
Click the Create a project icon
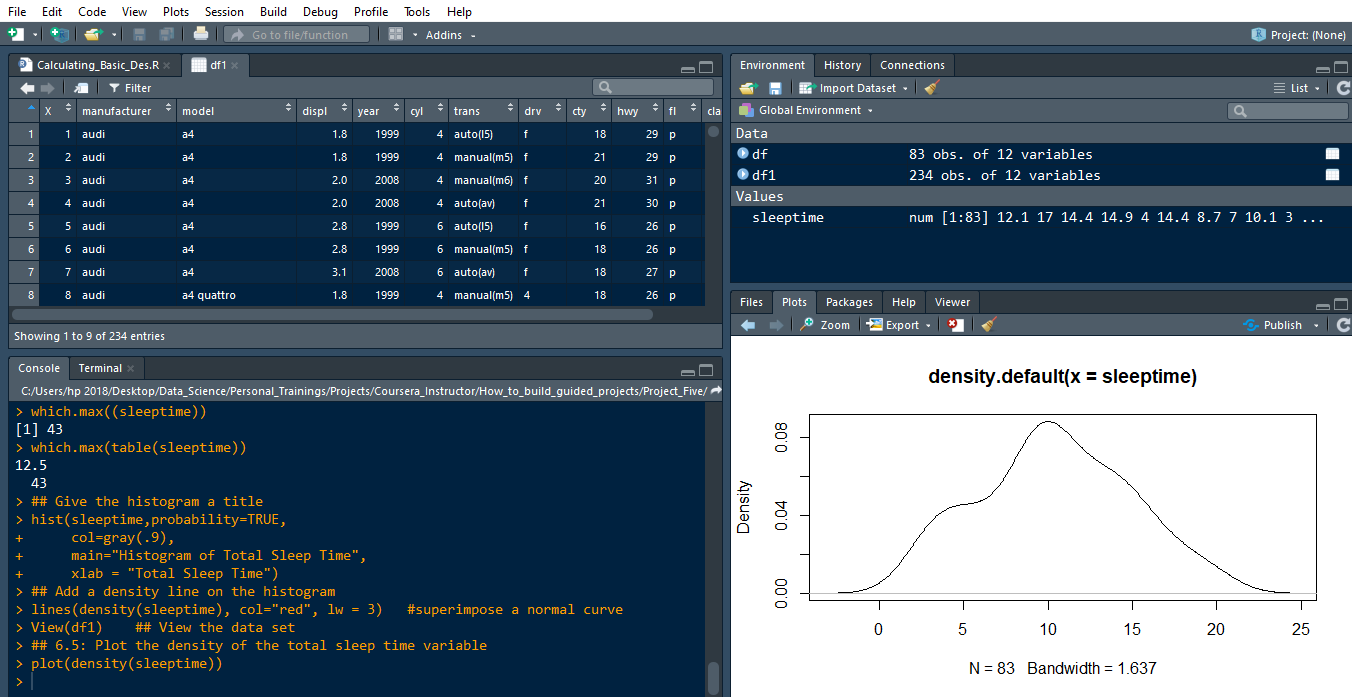pyautogui.click(x=60, y=35)
